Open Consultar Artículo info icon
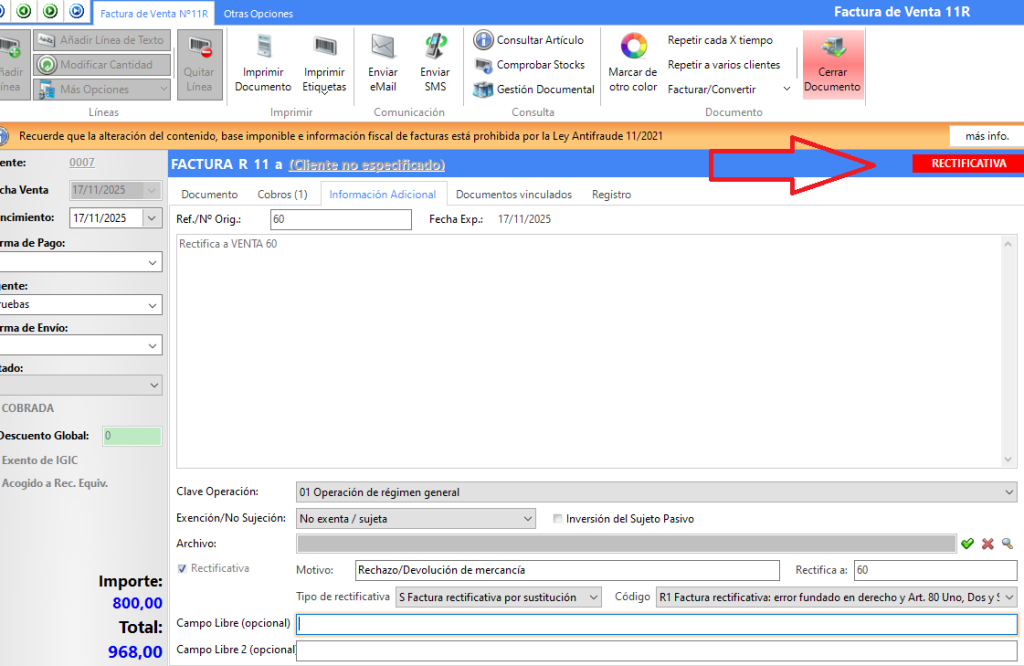This screenshot has width=1024, height=666. click(484, 40)
